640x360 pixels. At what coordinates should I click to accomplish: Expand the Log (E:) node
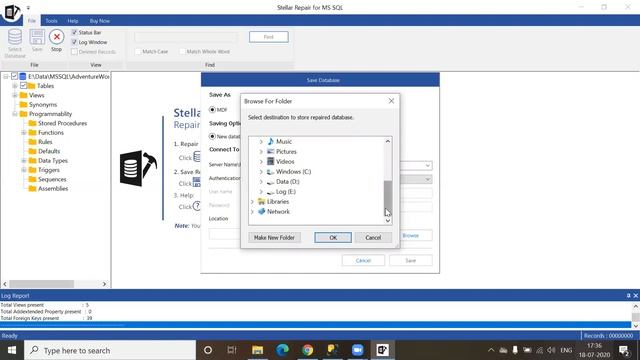point(261,191)
